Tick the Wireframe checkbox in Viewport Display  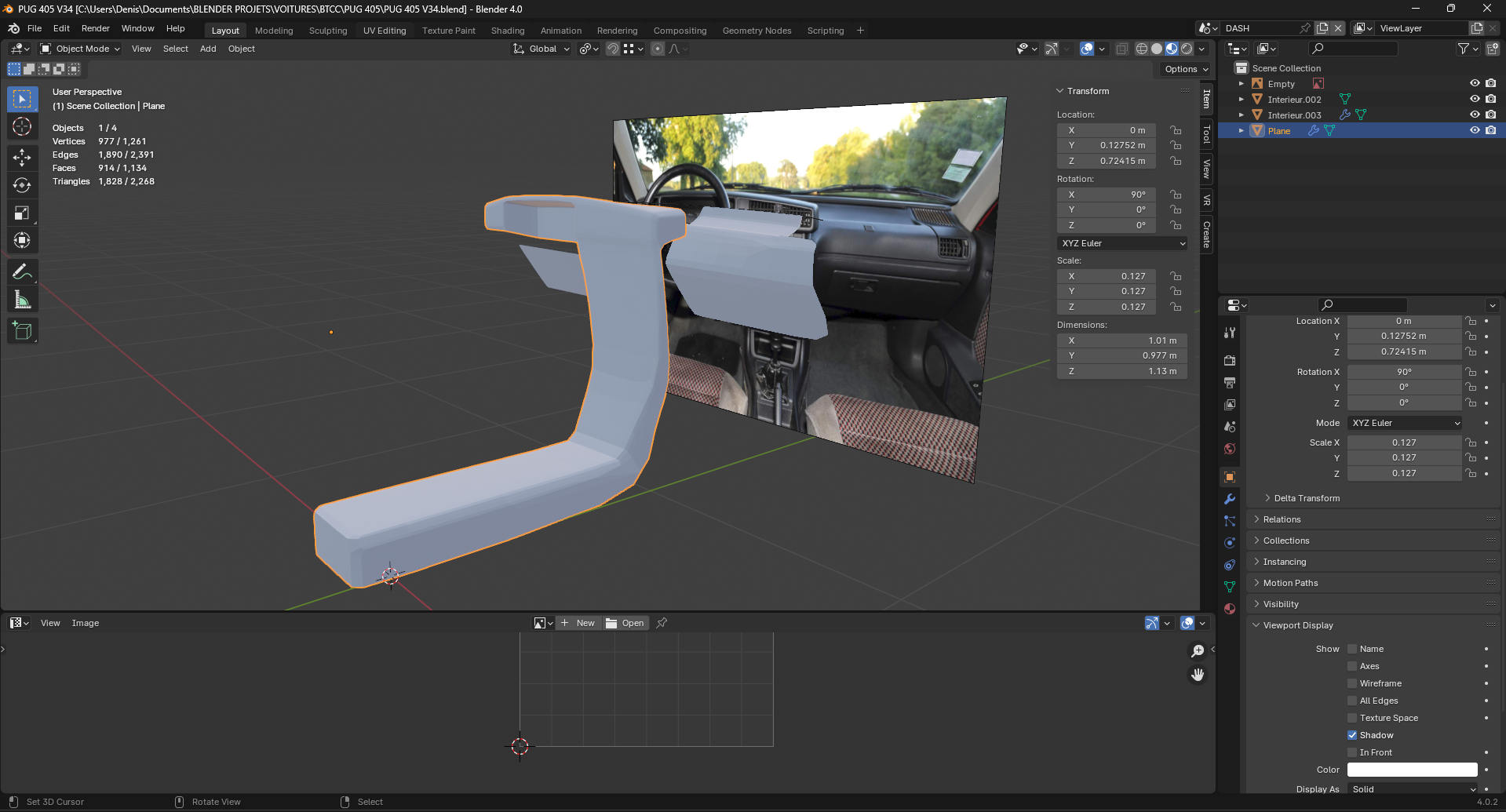click(x=1352, y=683)
